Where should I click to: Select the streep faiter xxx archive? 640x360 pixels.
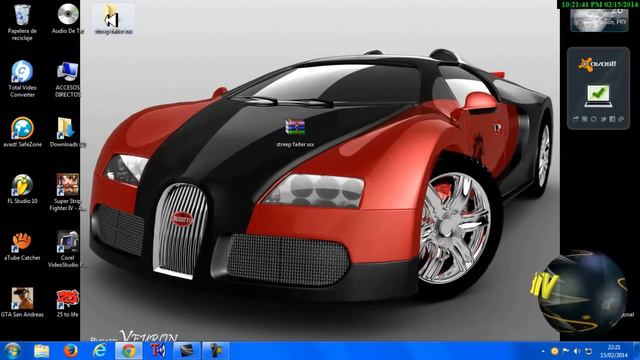295,133
